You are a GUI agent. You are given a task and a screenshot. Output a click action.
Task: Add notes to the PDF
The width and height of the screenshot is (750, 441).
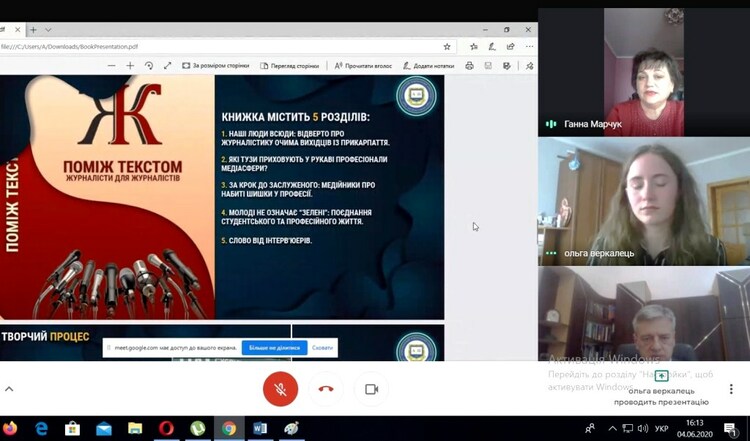431,65
